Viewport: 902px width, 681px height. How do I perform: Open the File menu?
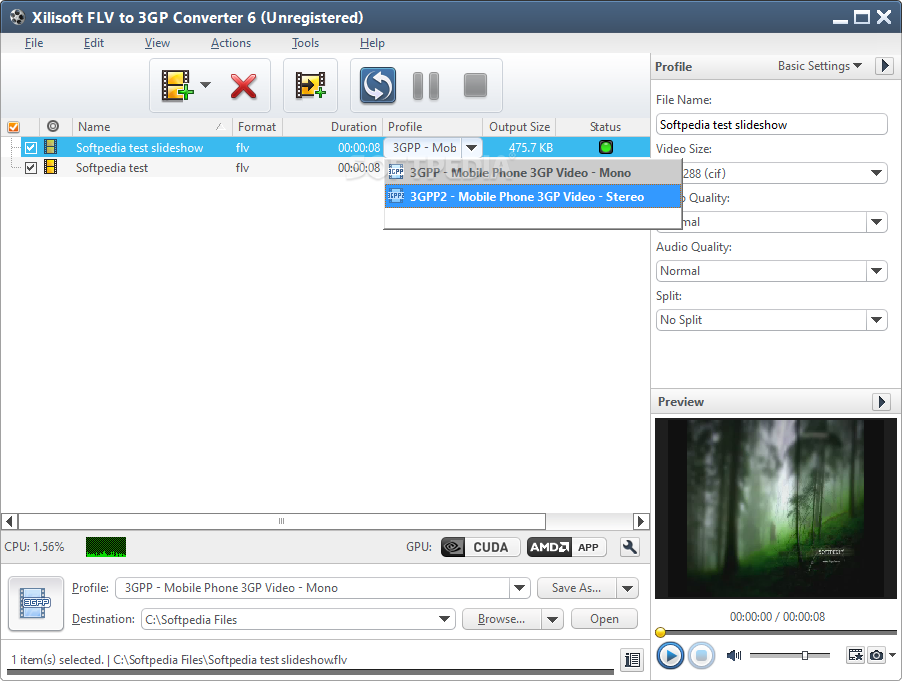[34, 43]
